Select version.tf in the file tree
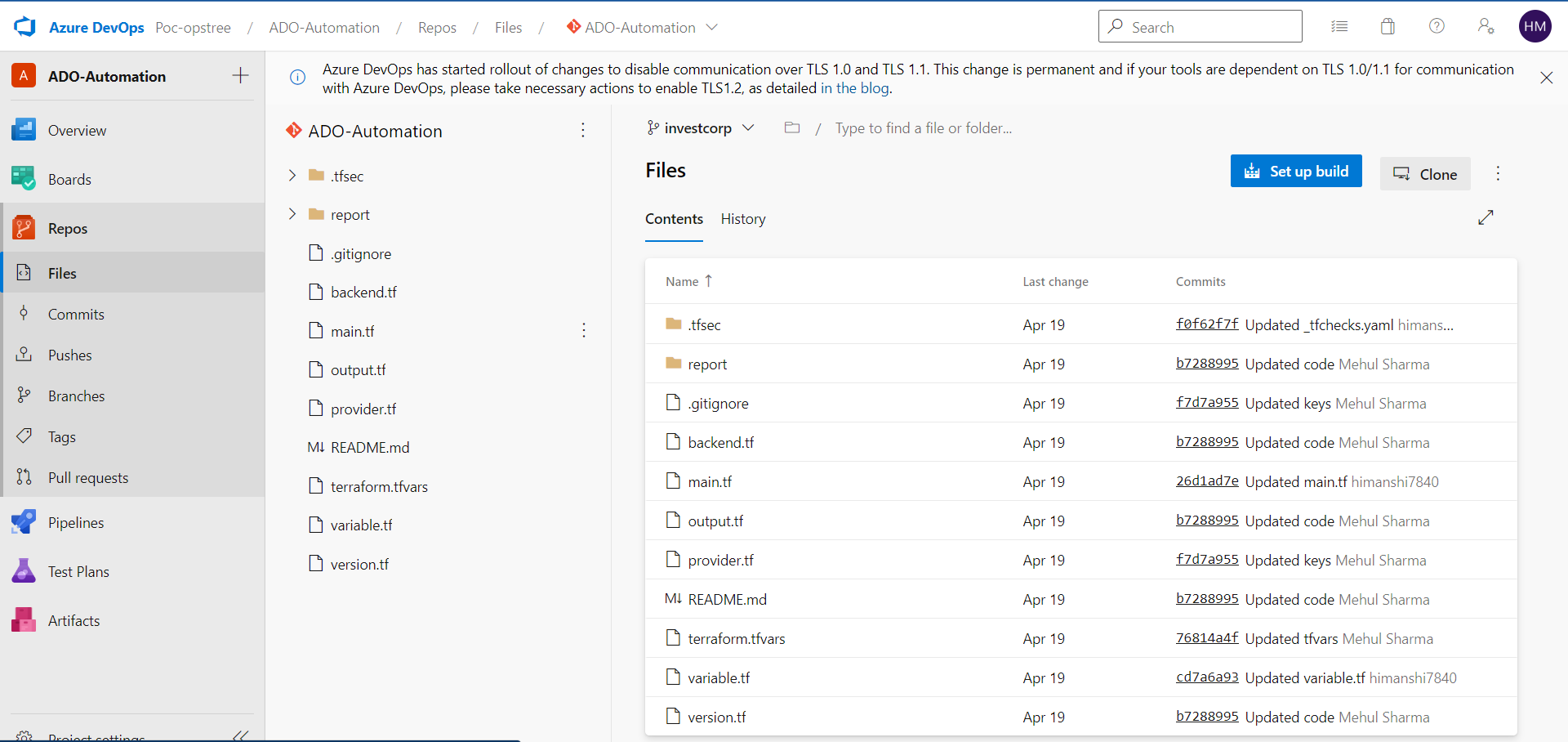This screenshot has width=1568, height=742. pos(359,564)
